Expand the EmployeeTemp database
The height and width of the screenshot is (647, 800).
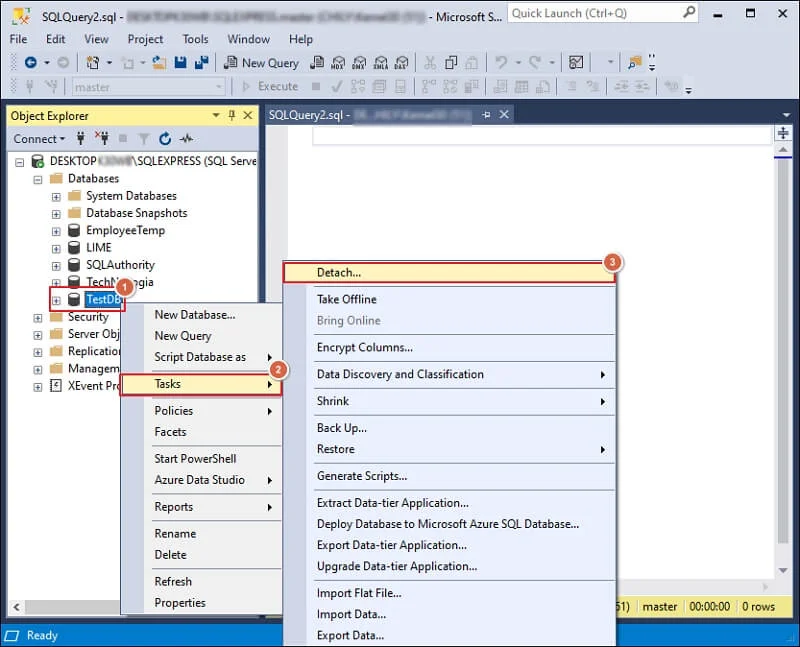pyautogui.click(x=56, y=232)
